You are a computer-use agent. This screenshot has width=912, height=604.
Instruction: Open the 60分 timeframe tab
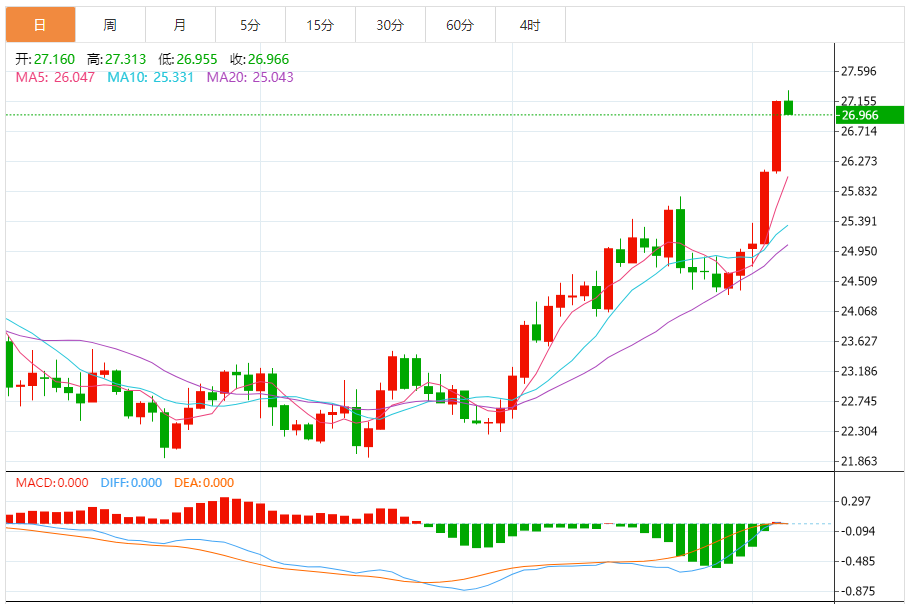click(x=460, y=25)
